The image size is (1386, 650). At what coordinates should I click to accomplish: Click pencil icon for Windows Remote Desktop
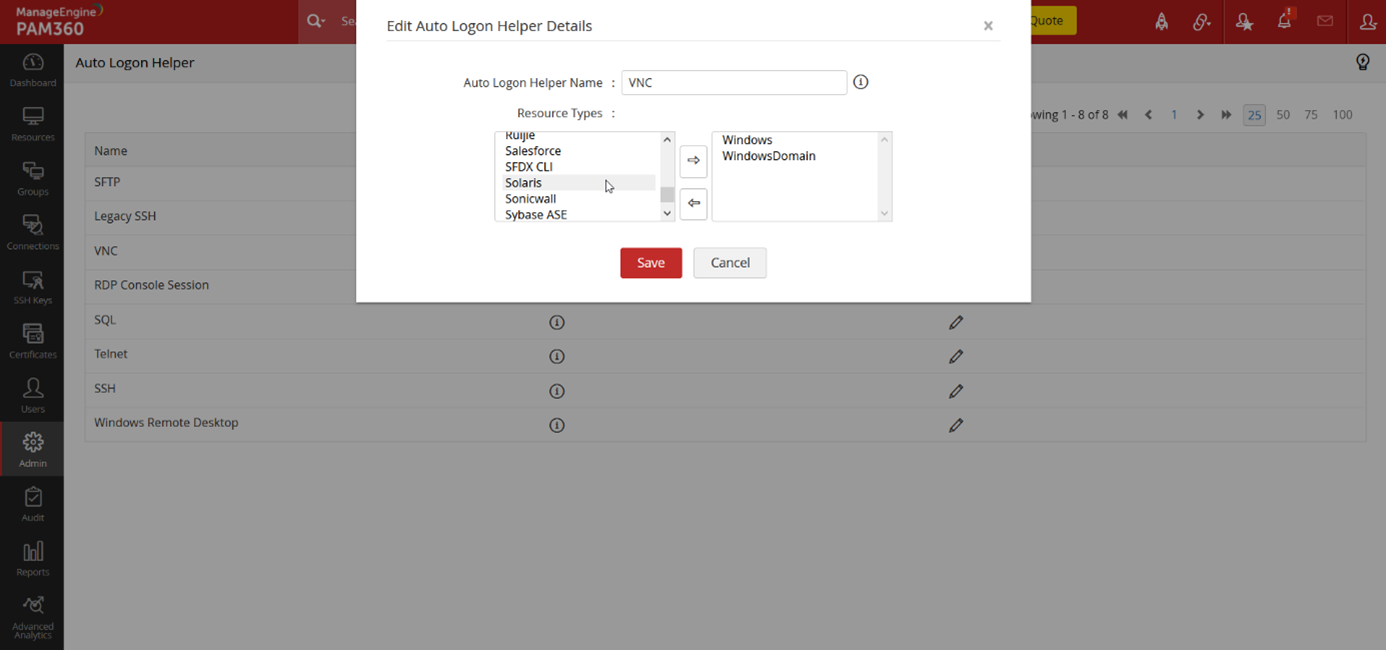coord(956,425)
